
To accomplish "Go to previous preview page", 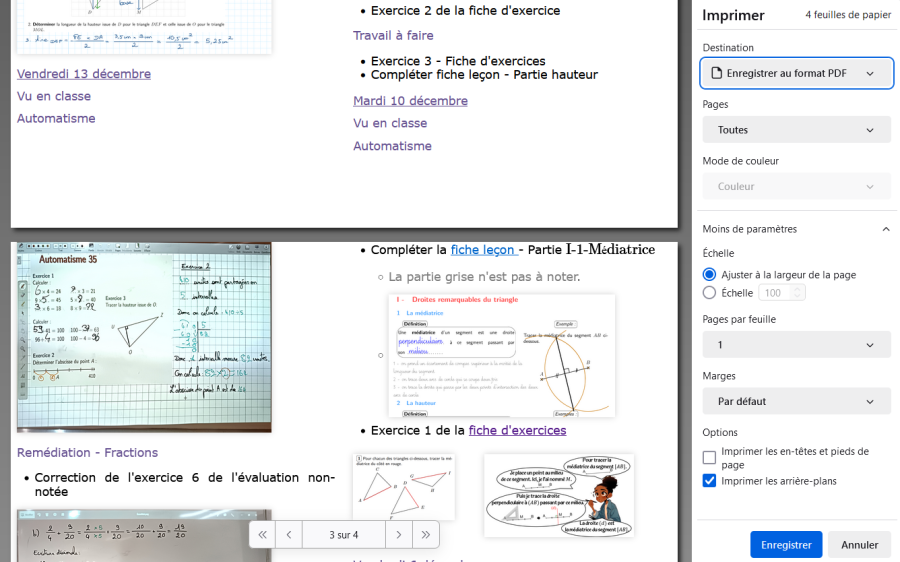I will [x=289, y=534].
